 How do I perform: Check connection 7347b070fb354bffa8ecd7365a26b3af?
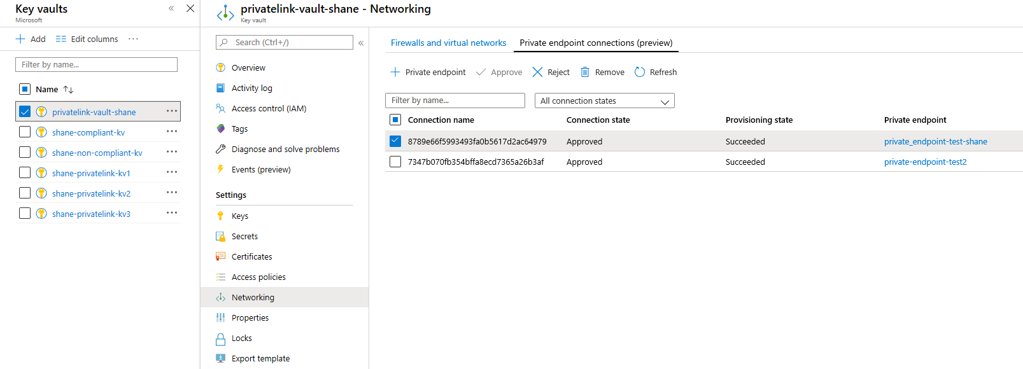coord(395,162)
